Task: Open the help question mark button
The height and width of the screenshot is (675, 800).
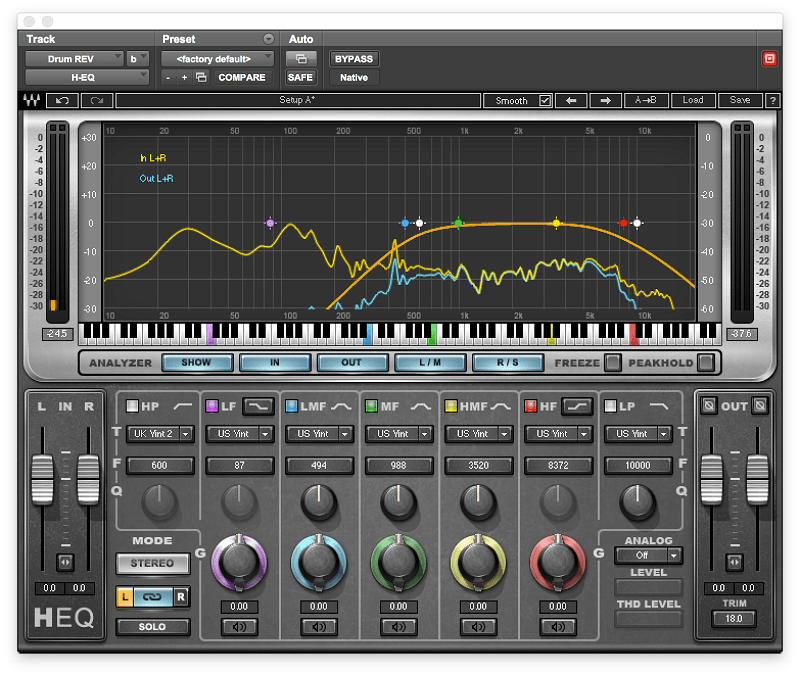Action: click(772, 101)
